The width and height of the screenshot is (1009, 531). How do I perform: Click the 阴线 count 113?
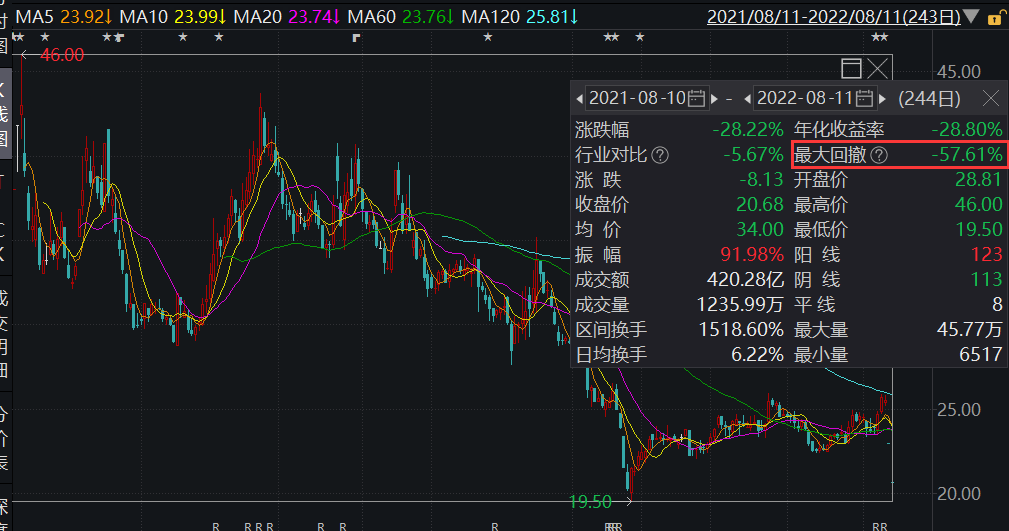coord(987,280)
